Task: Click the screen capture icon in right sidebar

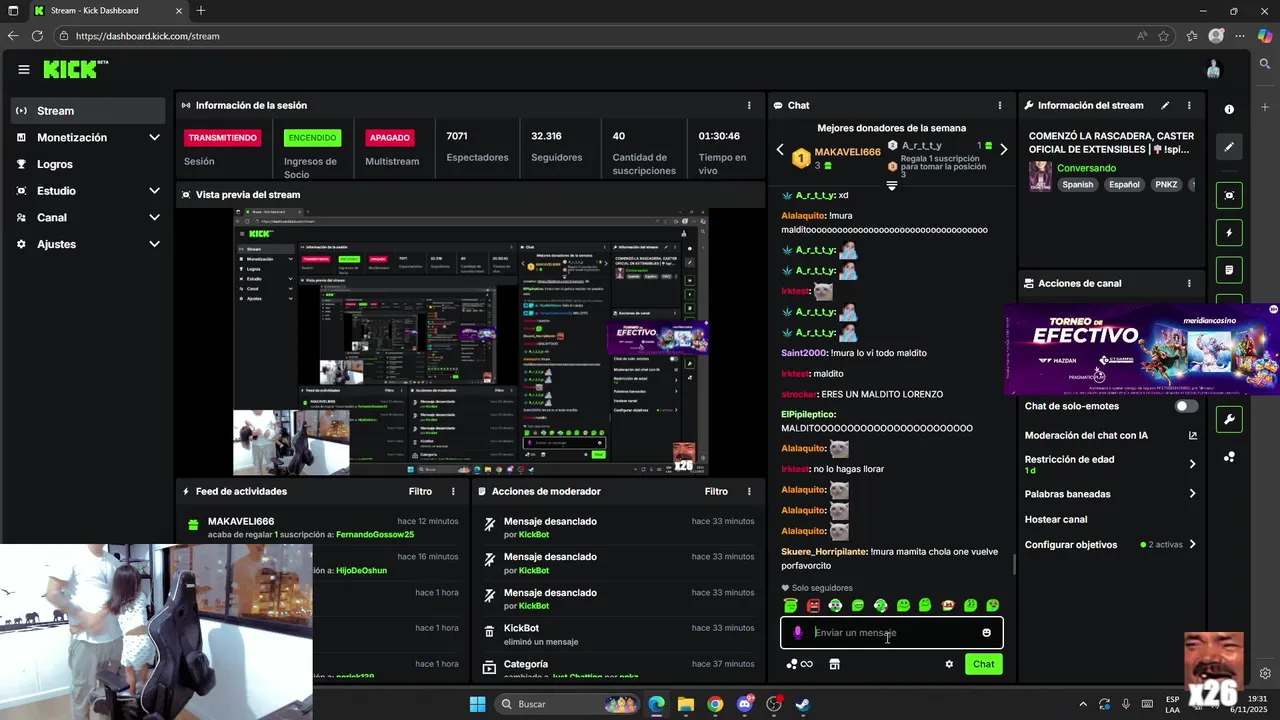Action: (x=1229, y=195)
